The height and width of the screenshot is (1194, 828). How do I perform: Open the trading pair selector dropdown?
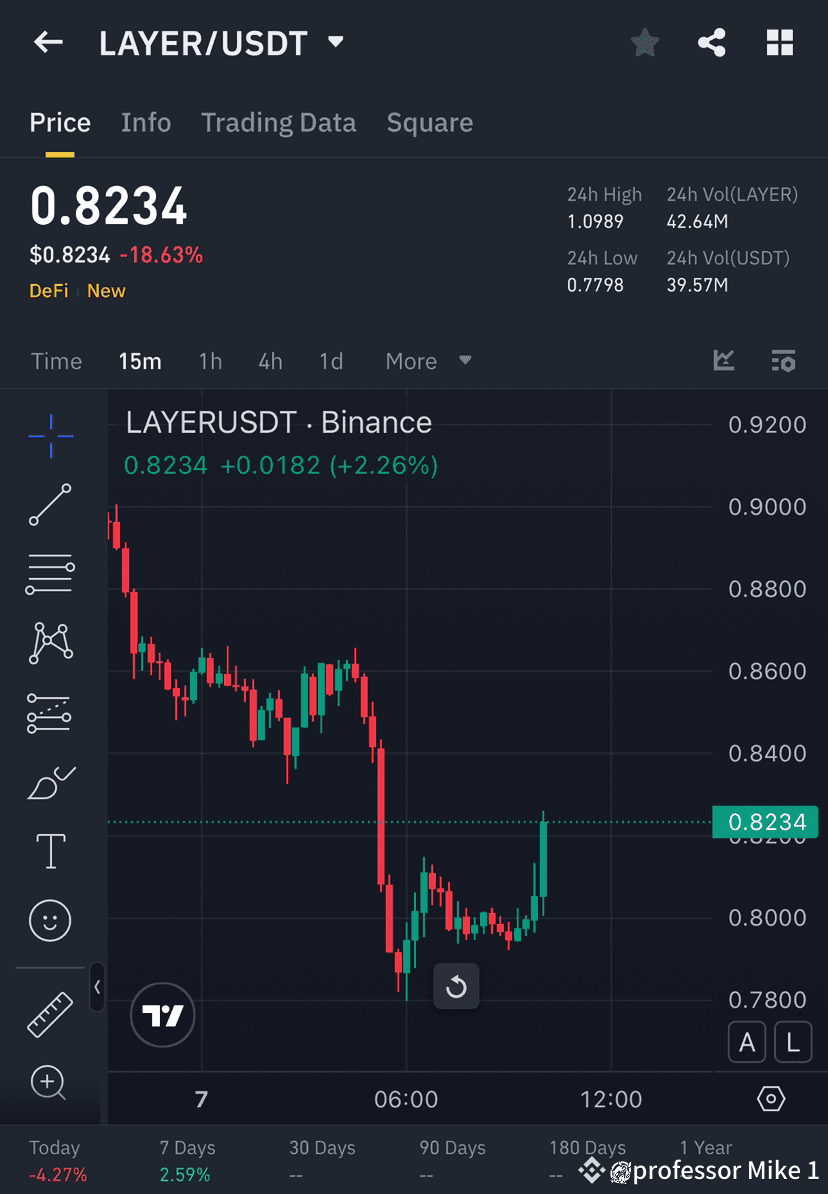[x=336, y=42]
